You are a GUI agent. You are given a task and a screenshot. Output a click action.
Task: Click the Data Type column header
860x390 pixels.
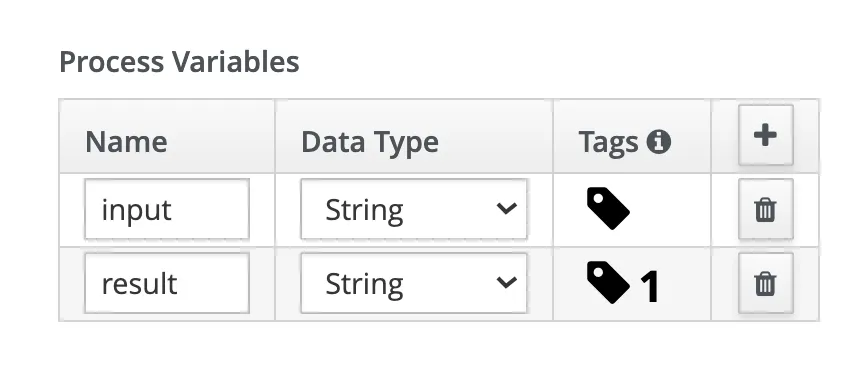click(370, 142)
